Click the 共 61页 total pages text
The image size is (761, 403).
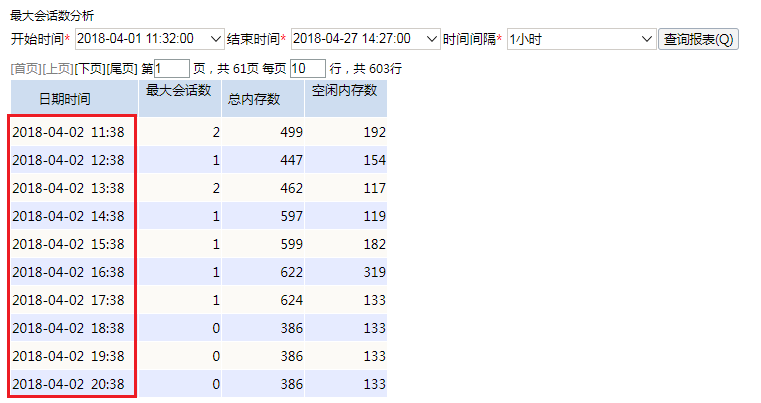pyautogui.click(x=238, y=68)
